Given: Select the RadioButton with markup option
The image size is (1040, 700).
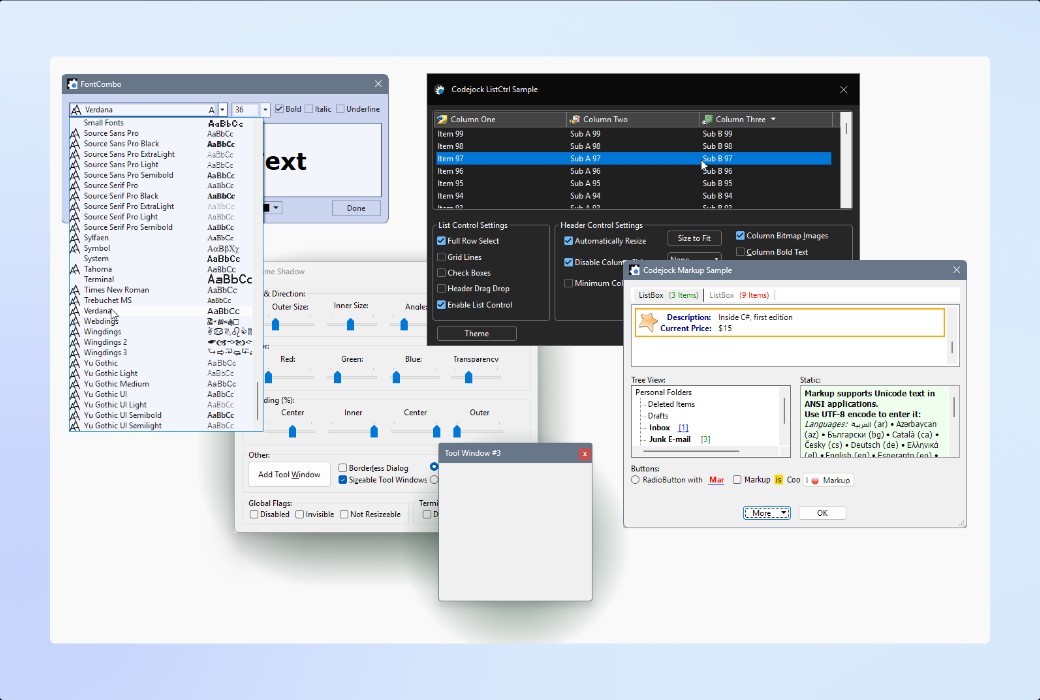Looking at the screenshot, I should coord(635,480).
